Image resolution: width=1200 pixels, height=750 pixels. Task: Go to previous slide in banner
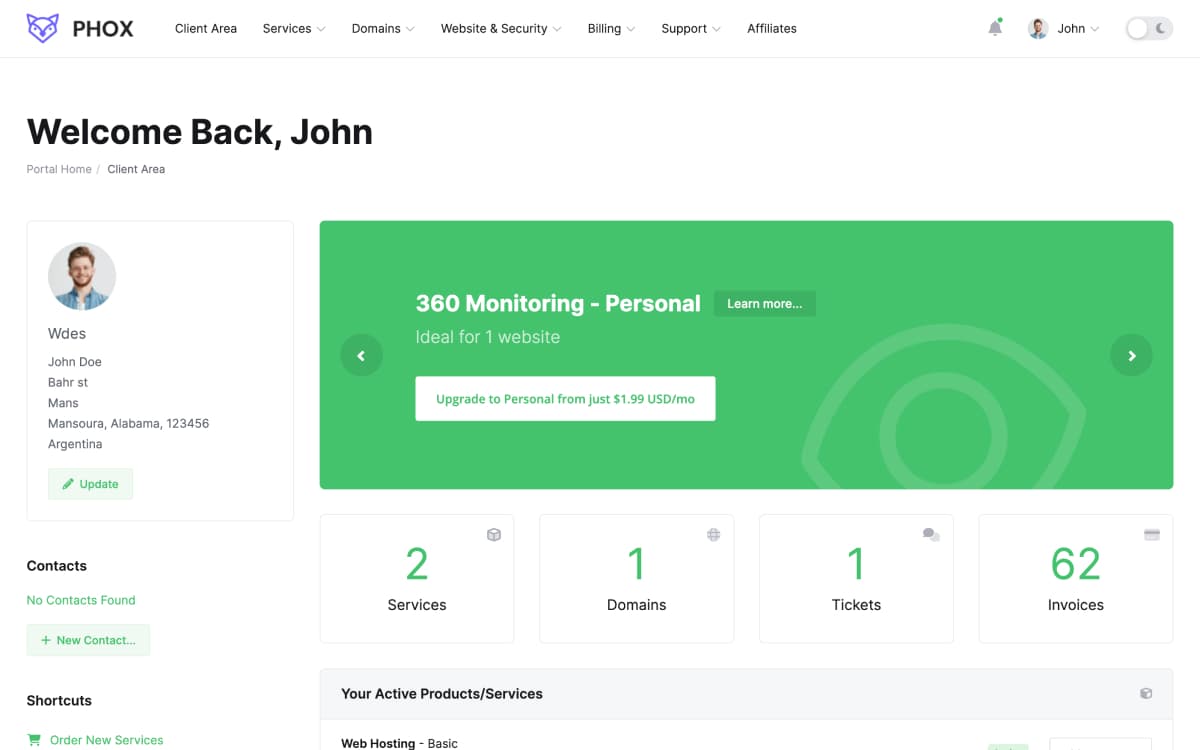click(x=361, y=355)
